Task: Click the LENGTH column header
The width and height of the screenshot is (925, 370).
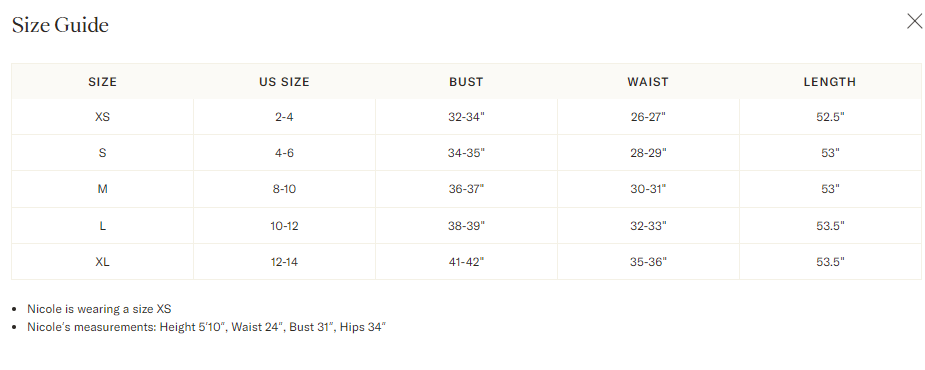Action: [x=830, y=82]
